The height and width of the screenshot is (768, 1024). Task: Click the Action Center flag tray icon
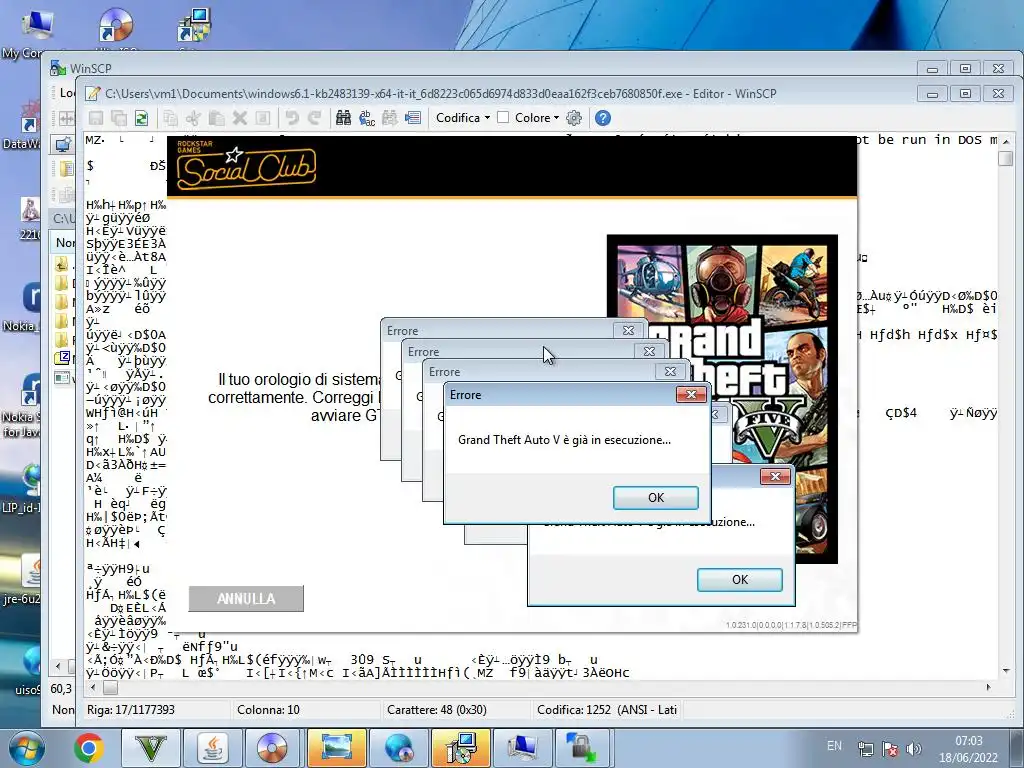pos(889,749)
